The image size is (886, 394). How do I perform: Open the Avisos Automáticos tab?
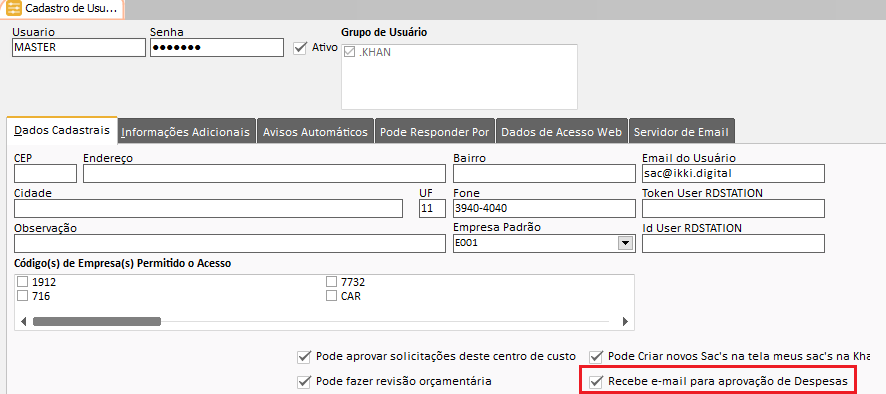(316, 132)
